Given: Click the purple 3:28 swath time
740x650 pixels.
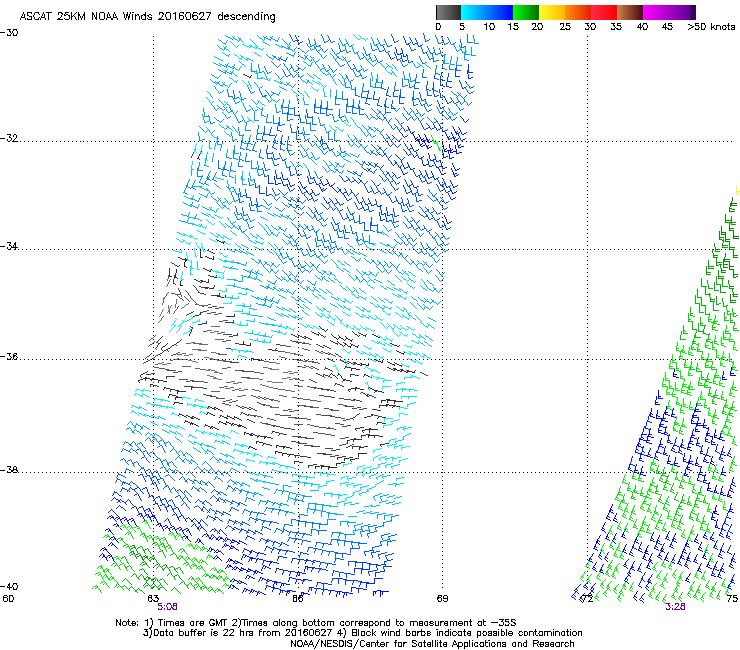Looking at the screenshot, I should (675, 607).
